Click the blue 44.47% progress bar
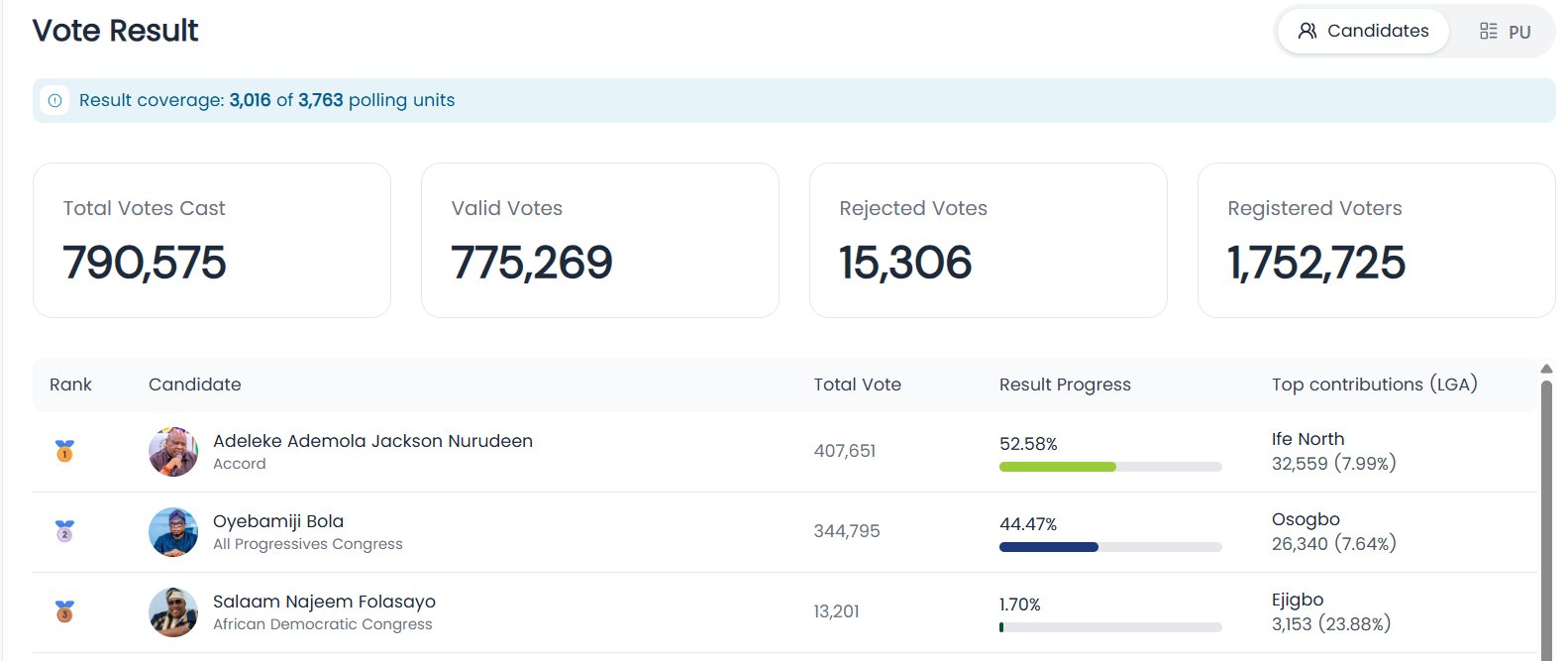 (1110, 547)
